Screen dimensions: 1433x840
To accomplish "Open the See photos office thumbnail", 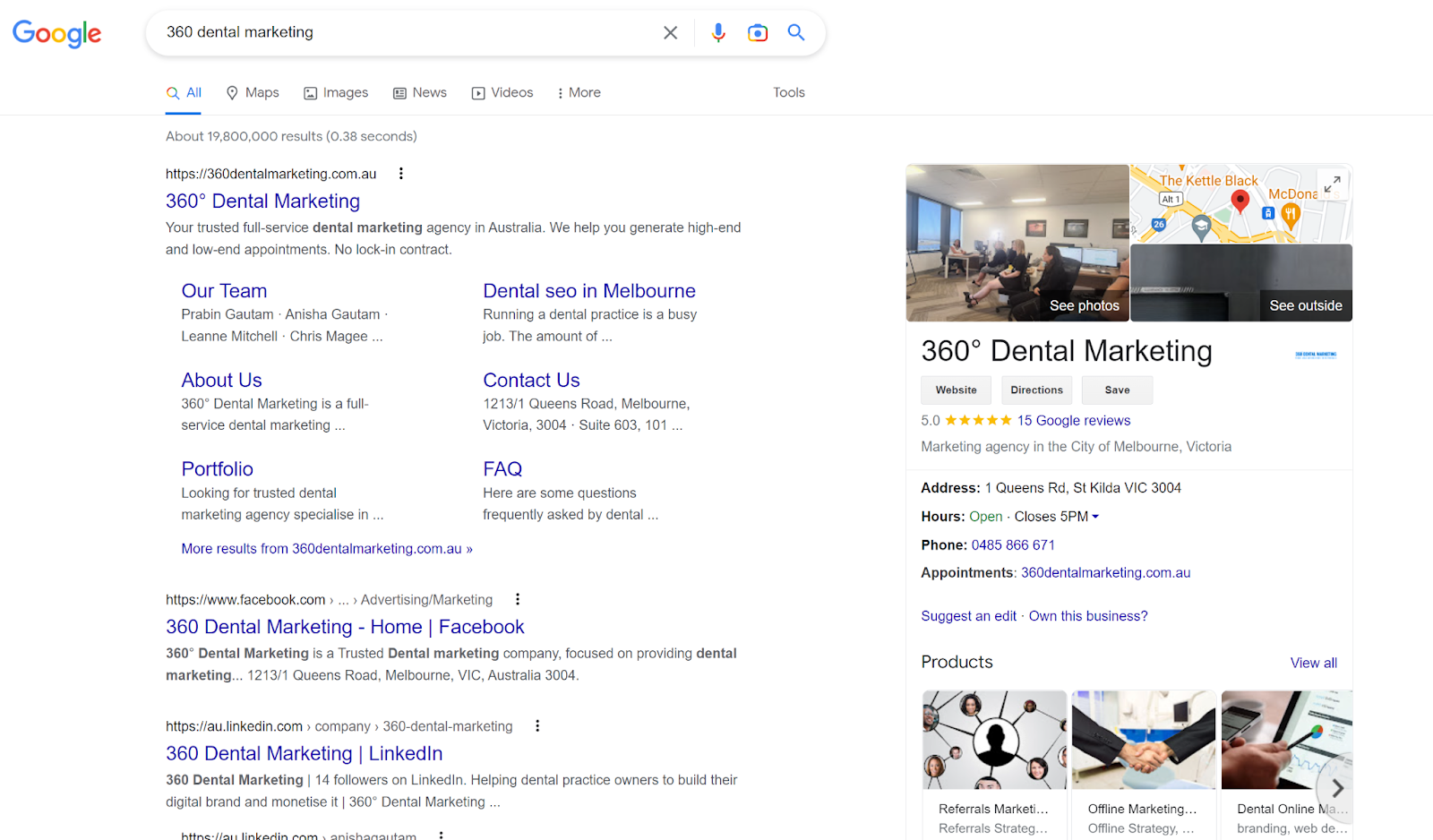I will [1017, 243].
